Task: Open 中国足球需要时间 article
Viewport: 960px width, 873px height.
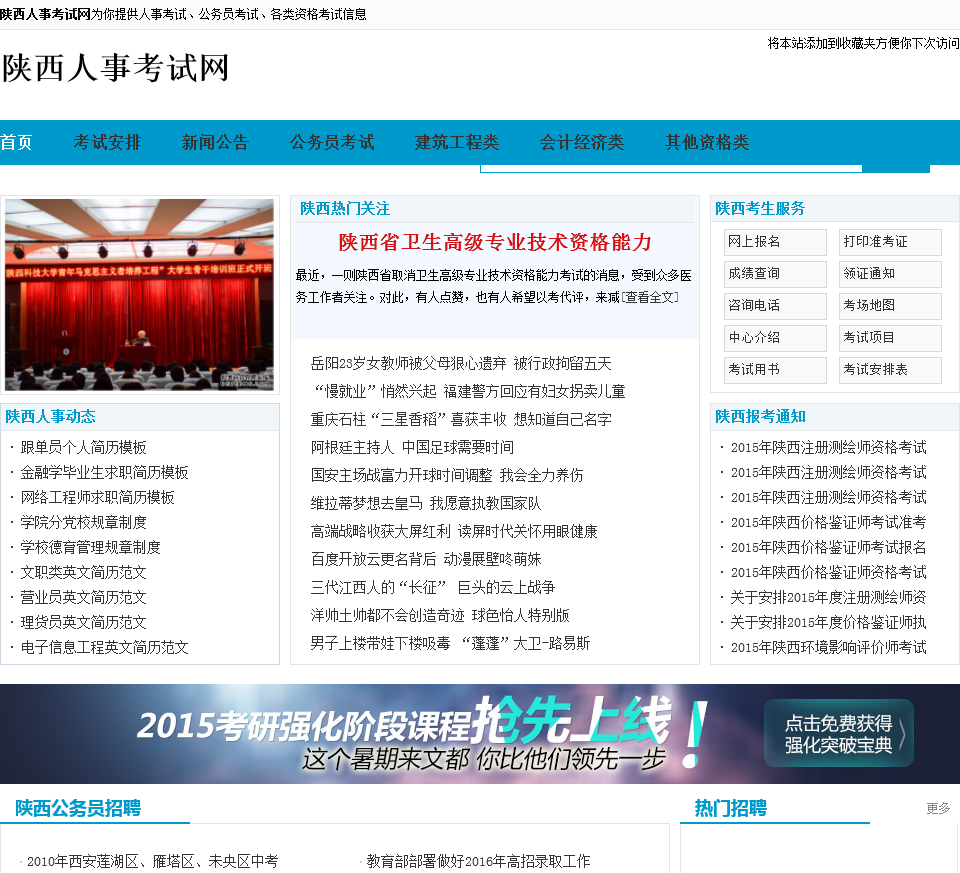Action: (457, 448)
